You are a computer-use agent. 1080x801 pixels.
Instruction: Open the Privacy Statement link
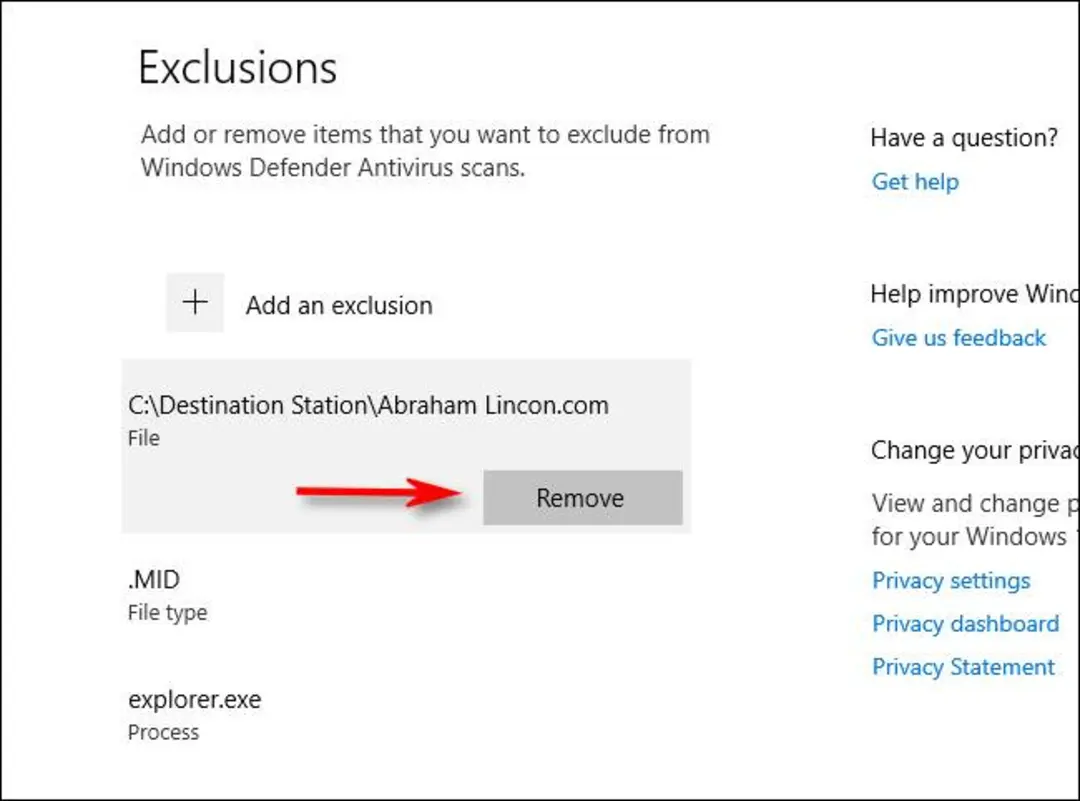click(963, 667)
